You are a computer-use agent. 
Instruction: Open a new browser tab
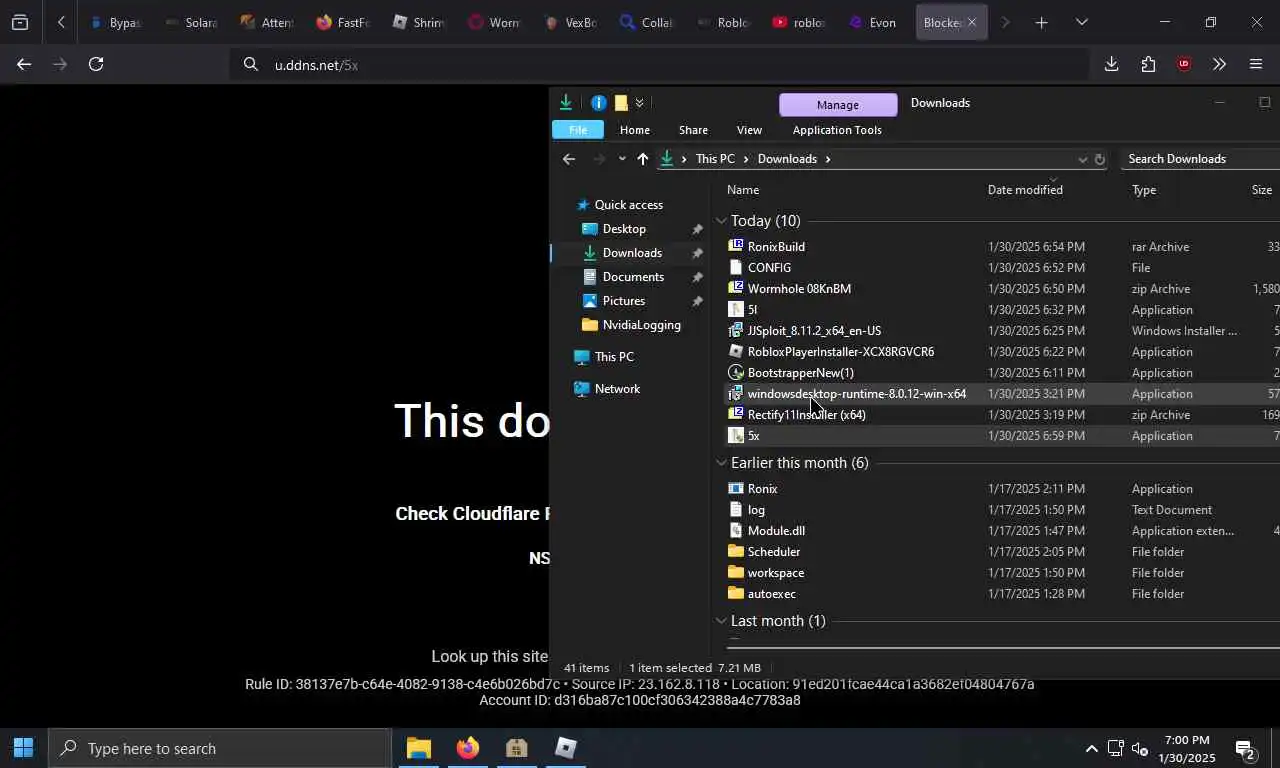(x=1041, y=22)
